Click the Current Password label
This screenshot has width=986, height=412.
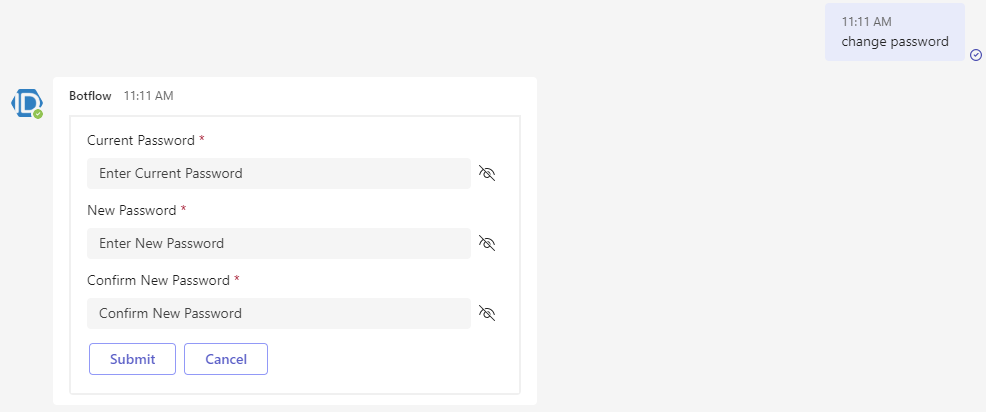pyautogui.click(x=140, y=140)
